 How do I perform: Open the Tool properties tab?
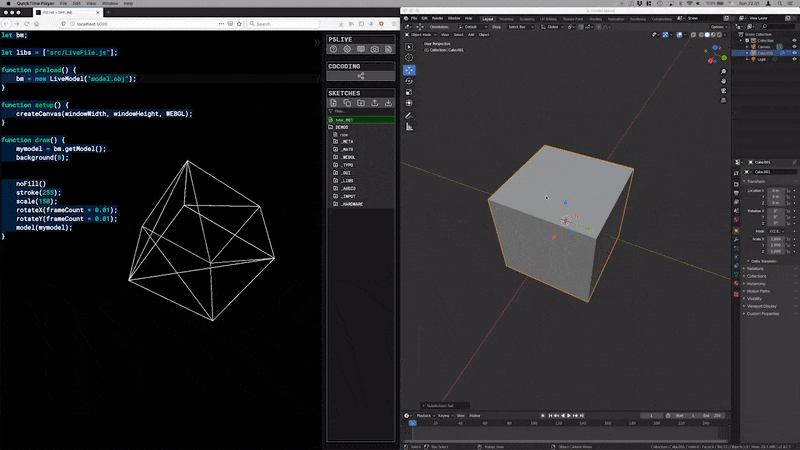(736, 173)
